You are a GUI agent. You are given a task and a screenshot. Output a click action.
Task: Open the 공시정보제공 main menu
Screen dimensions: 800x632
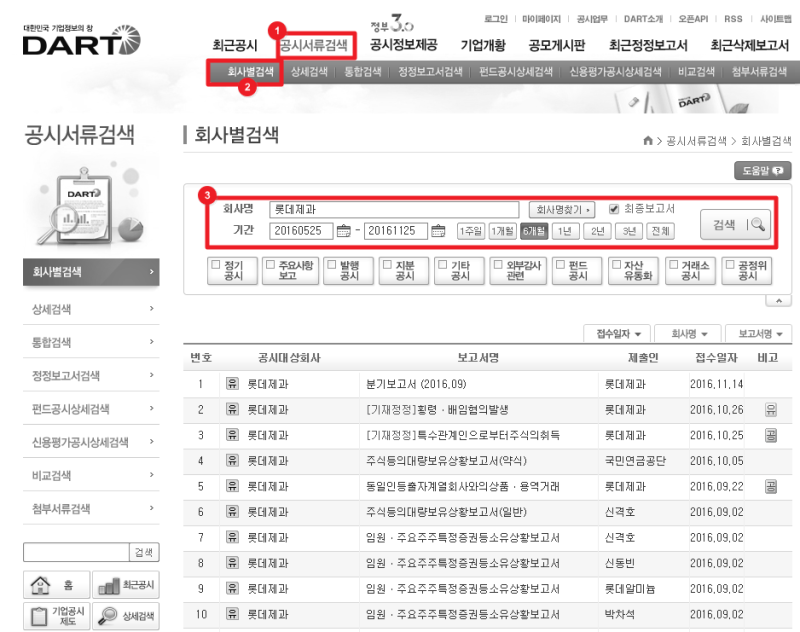click(404, 45)
